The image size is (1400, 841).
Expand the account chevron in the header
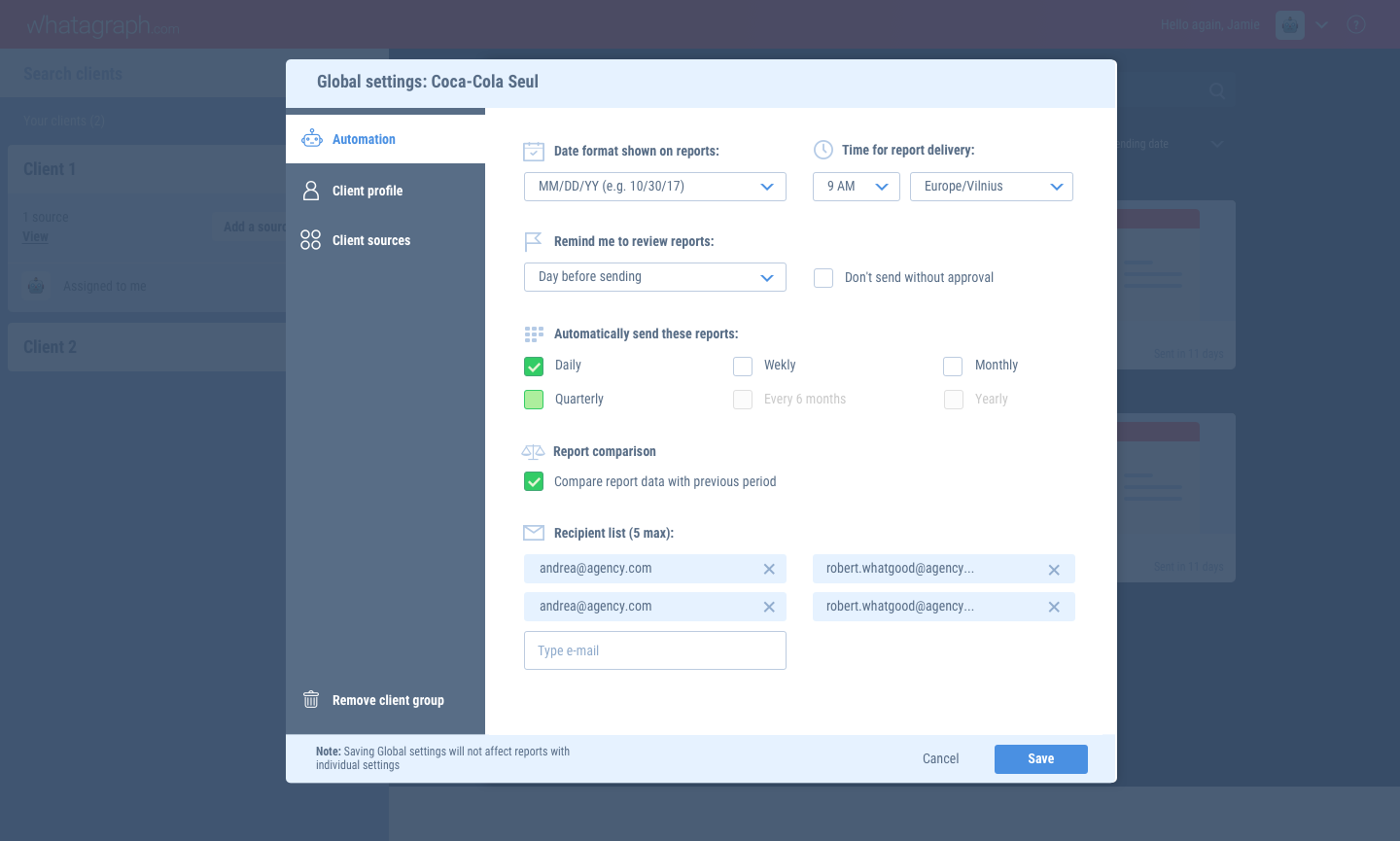click(x=1322, y=25)
